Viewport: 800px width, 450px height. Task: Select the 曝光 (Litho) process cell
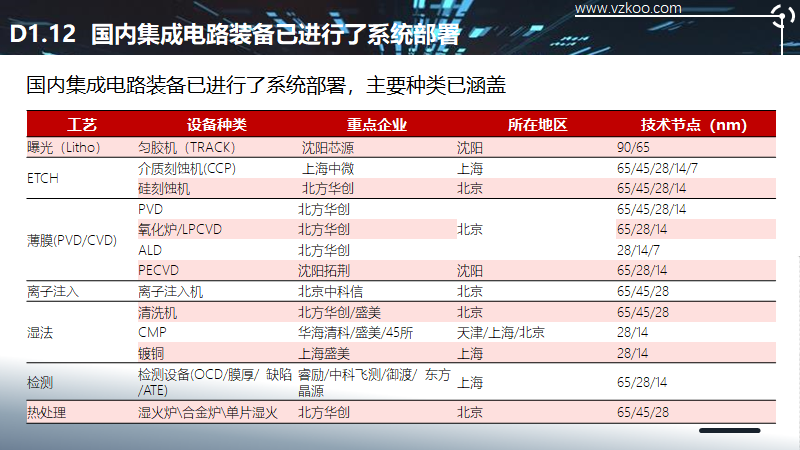[64, 147]
